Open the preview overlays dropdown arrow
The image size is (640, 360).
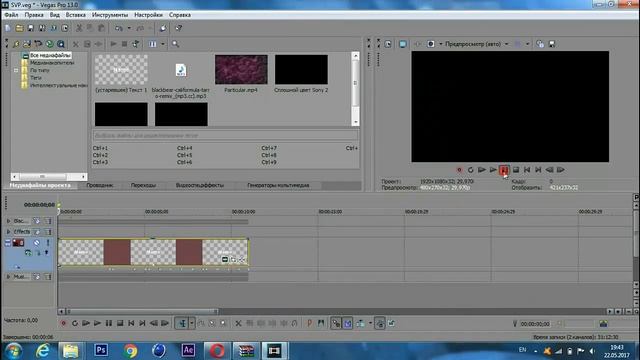pos(527,44)
